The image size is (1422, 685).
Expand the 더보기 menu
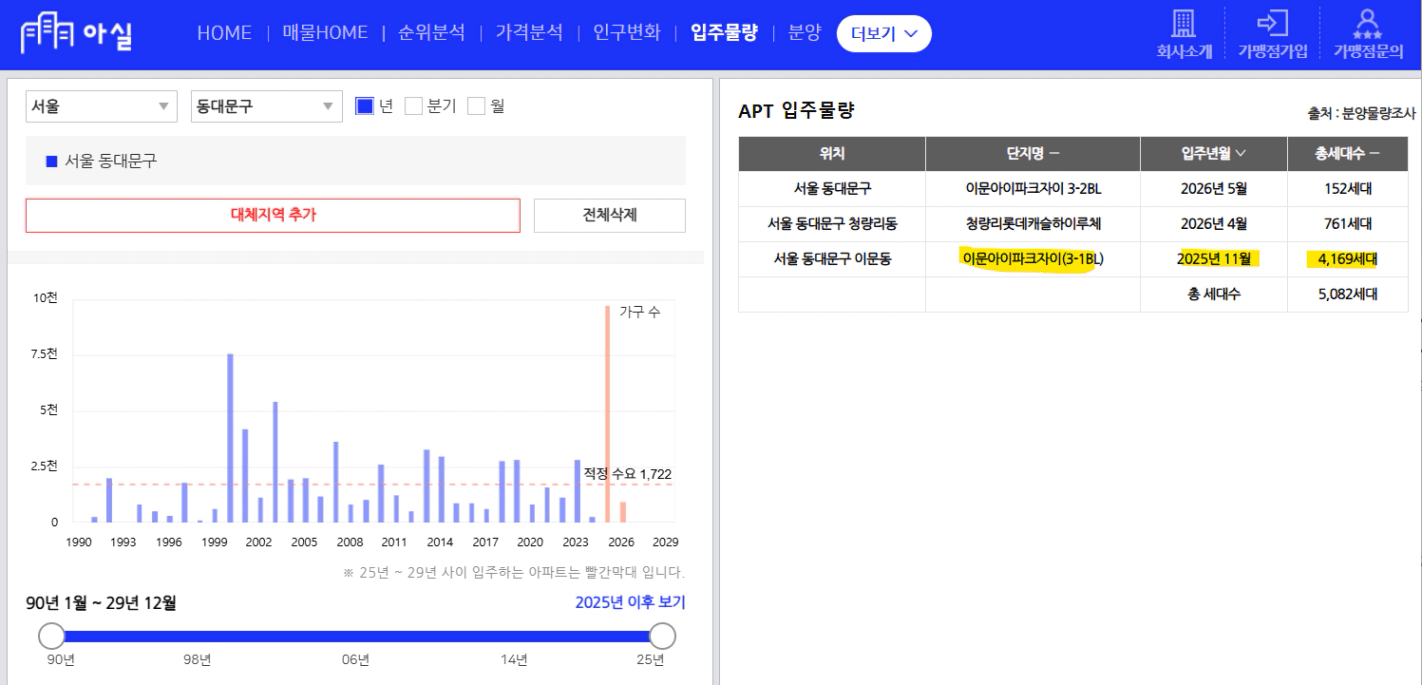click(x=884, y=33)
